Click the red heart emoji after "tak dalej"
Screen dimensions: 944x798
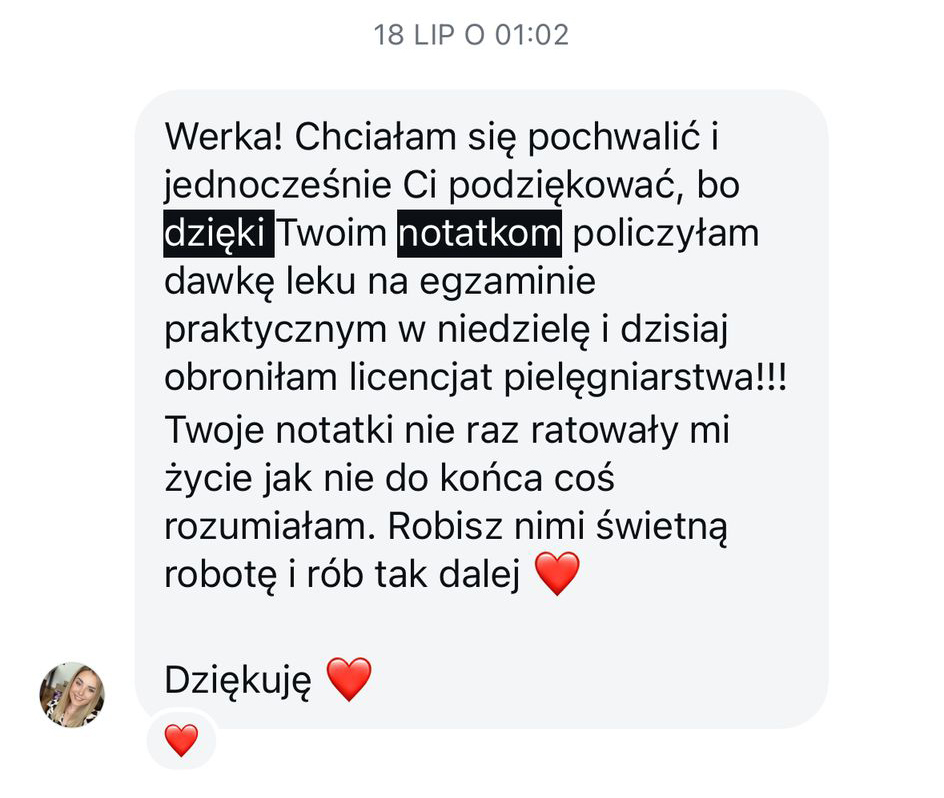point(557,573)
